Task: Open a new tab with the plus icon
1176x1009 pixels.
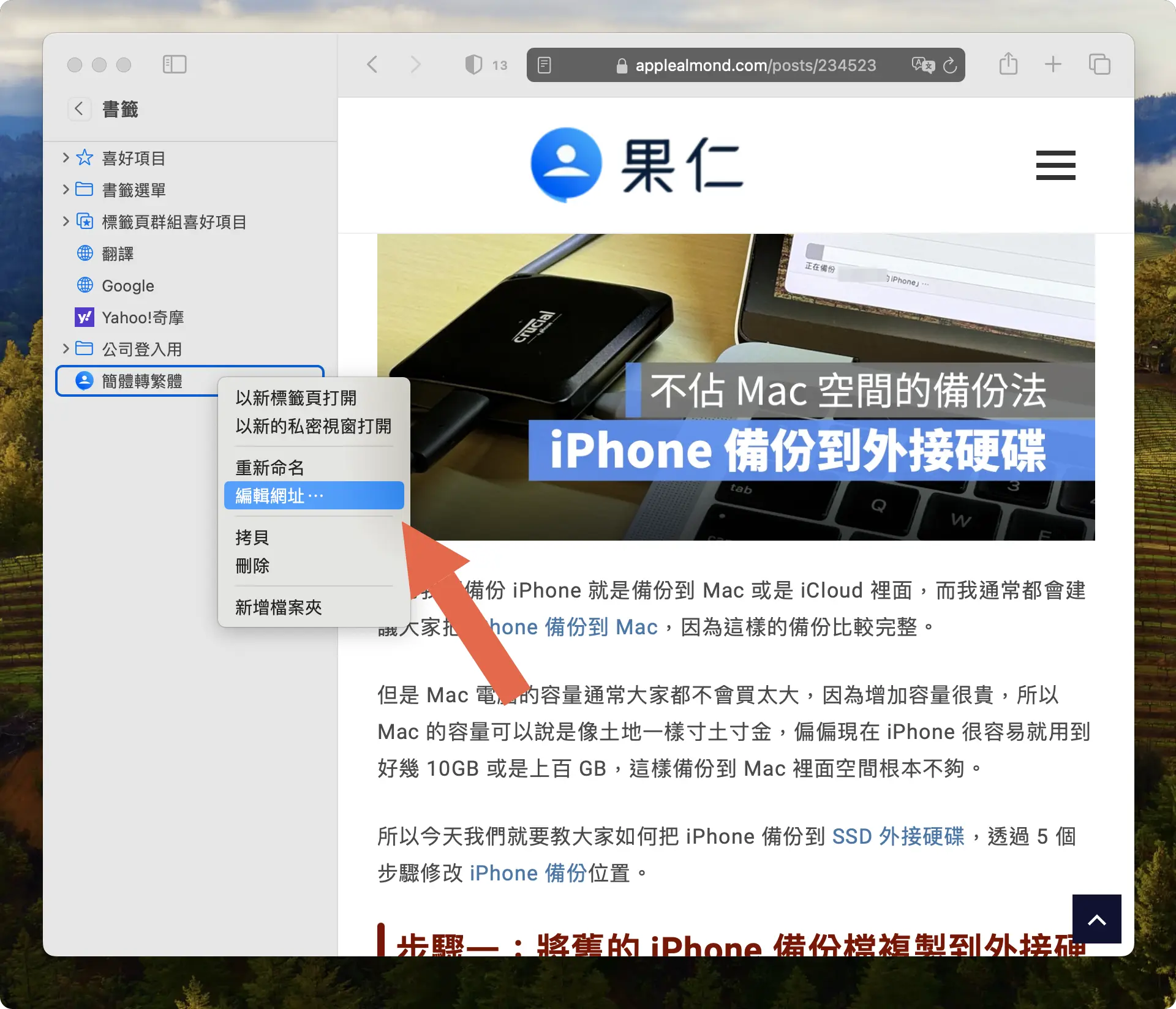Action: [x=1053, y=64]
